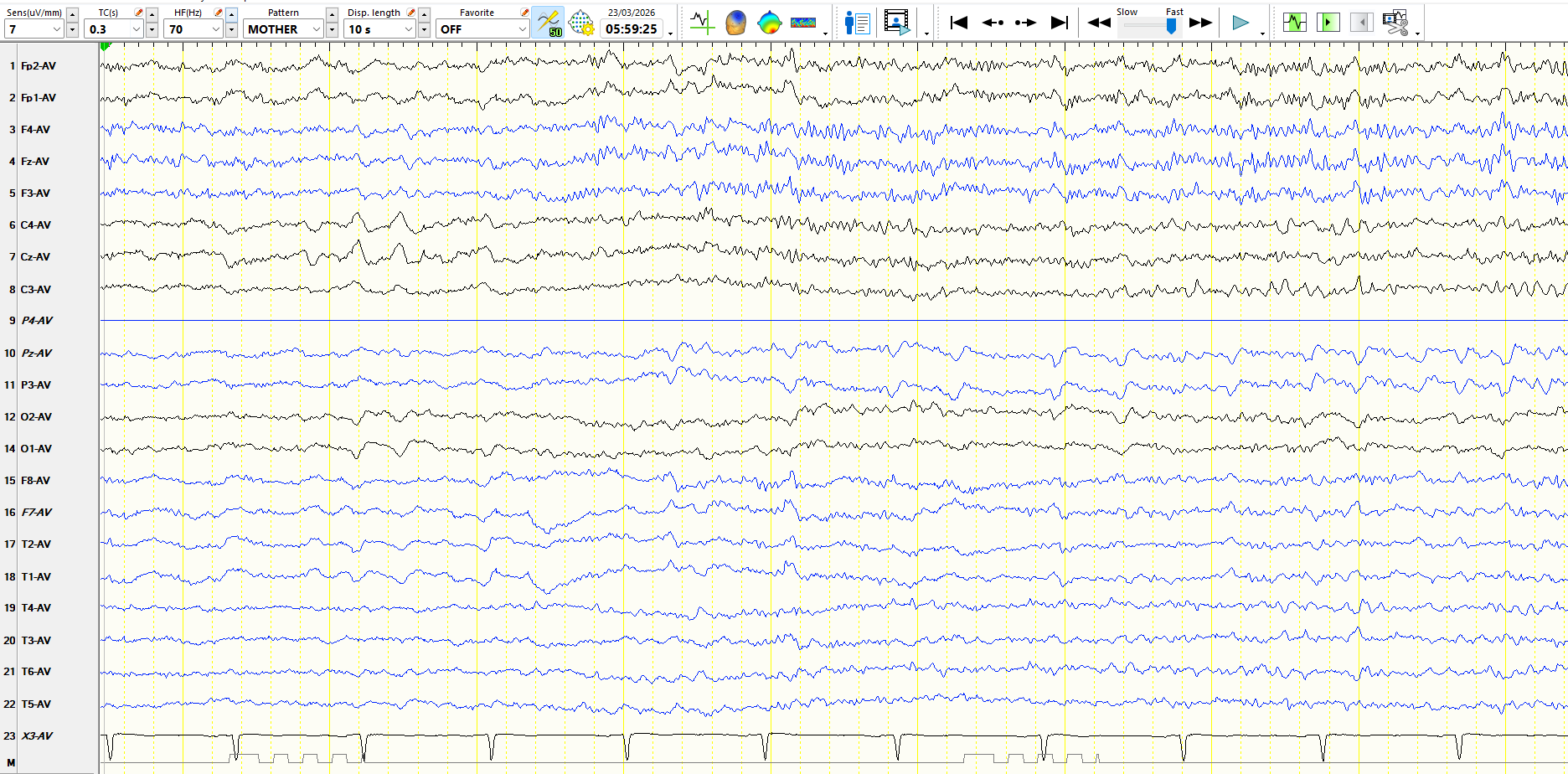Expand the playback options arrow

pos(1262,34)
